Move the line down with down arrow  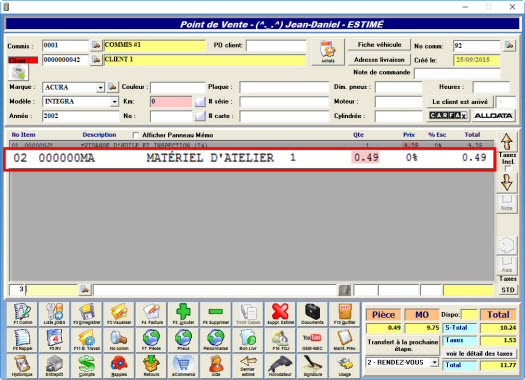click(x=507, y=183)
